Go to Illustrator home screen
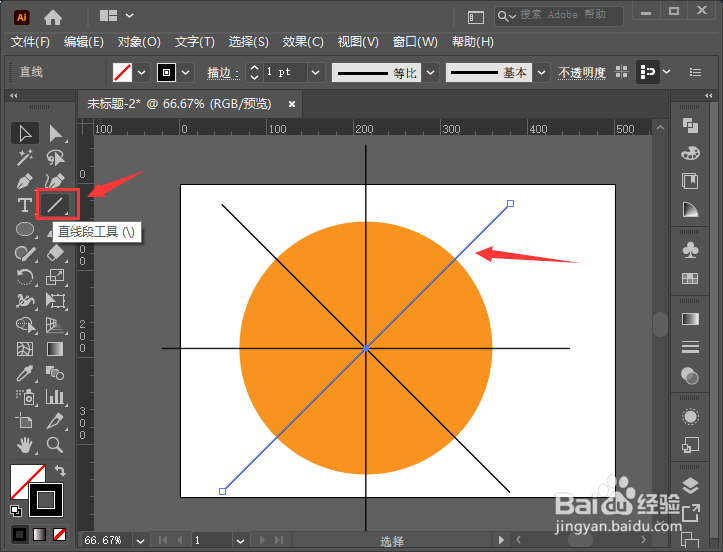Screen dimensions: 723x552 53,18
